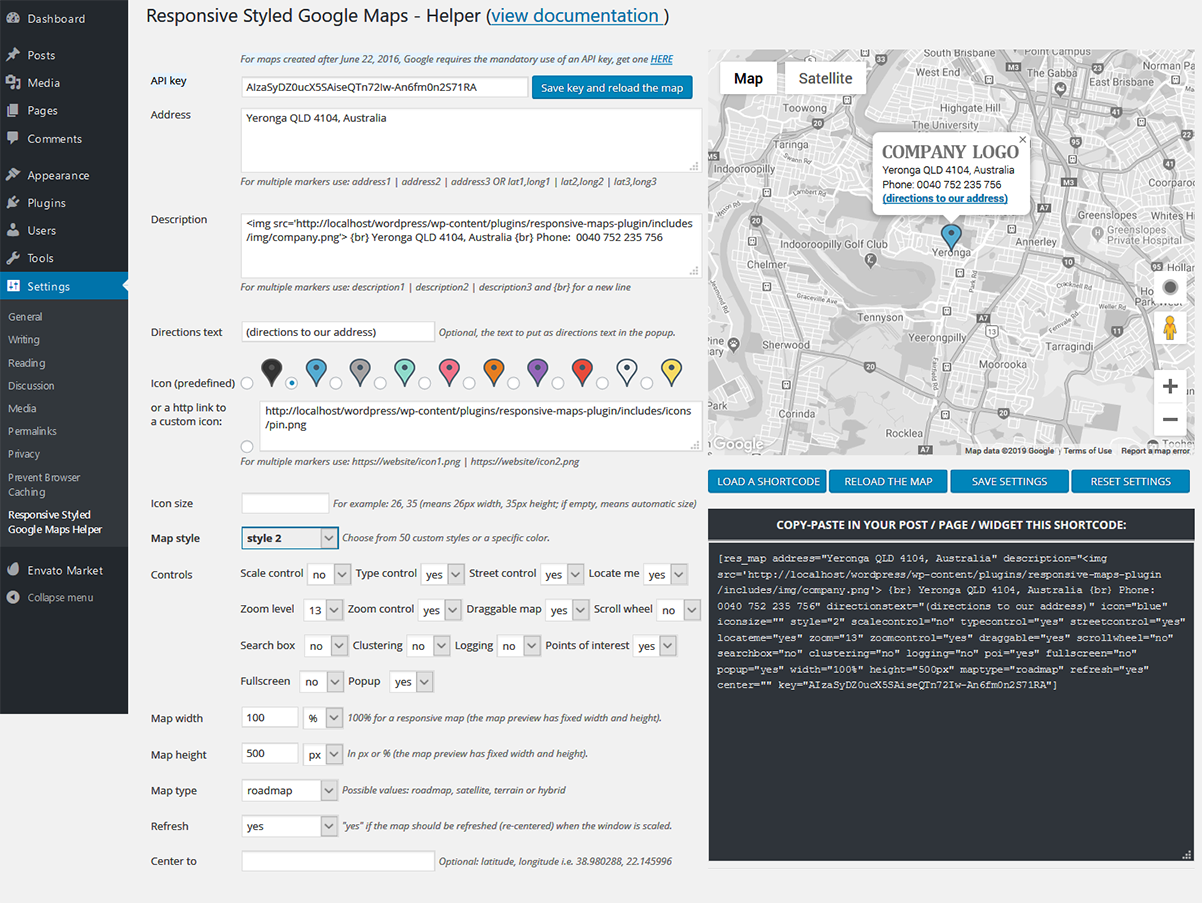Click the Pages icon in sidebar
The width and height of the screenshot is (1202, 903).
(x=13, y=111)
